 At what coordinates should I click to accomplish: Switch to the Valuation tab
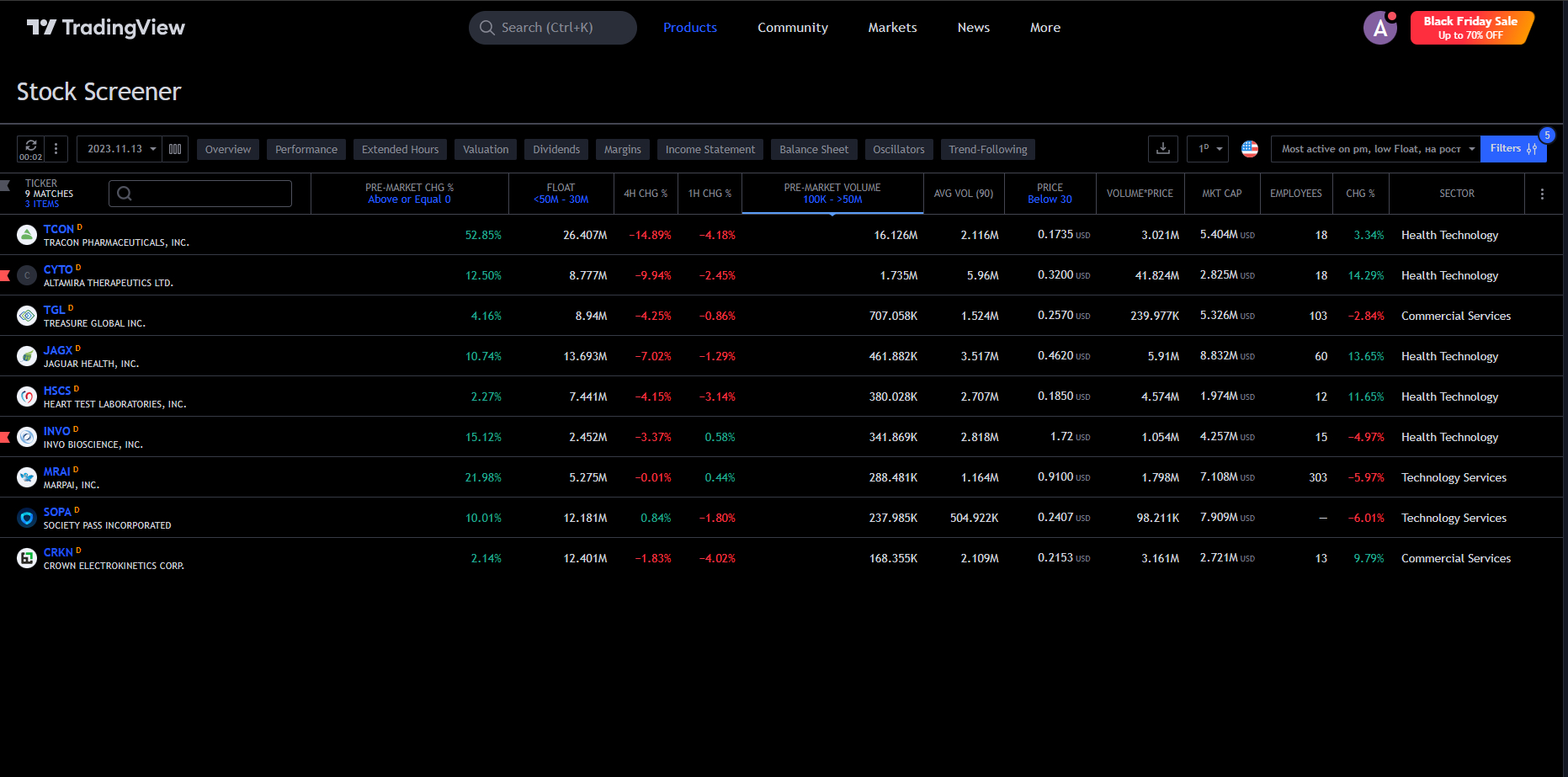(486, 149)
